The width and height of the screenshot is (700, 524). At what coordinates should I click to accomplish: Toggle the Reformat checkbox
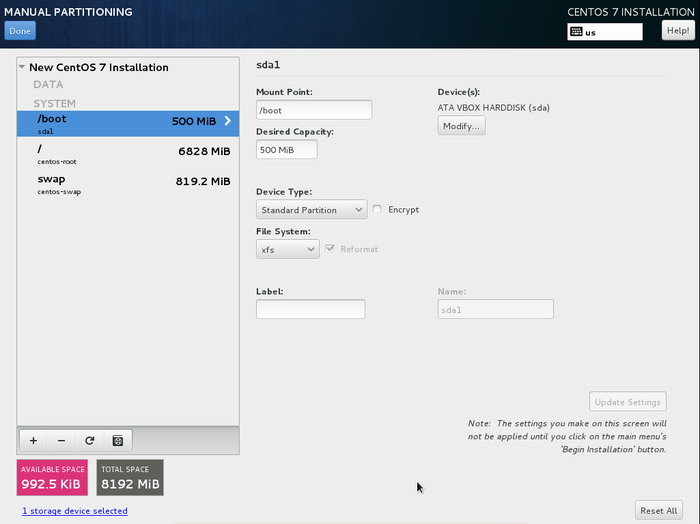point(330,249)
